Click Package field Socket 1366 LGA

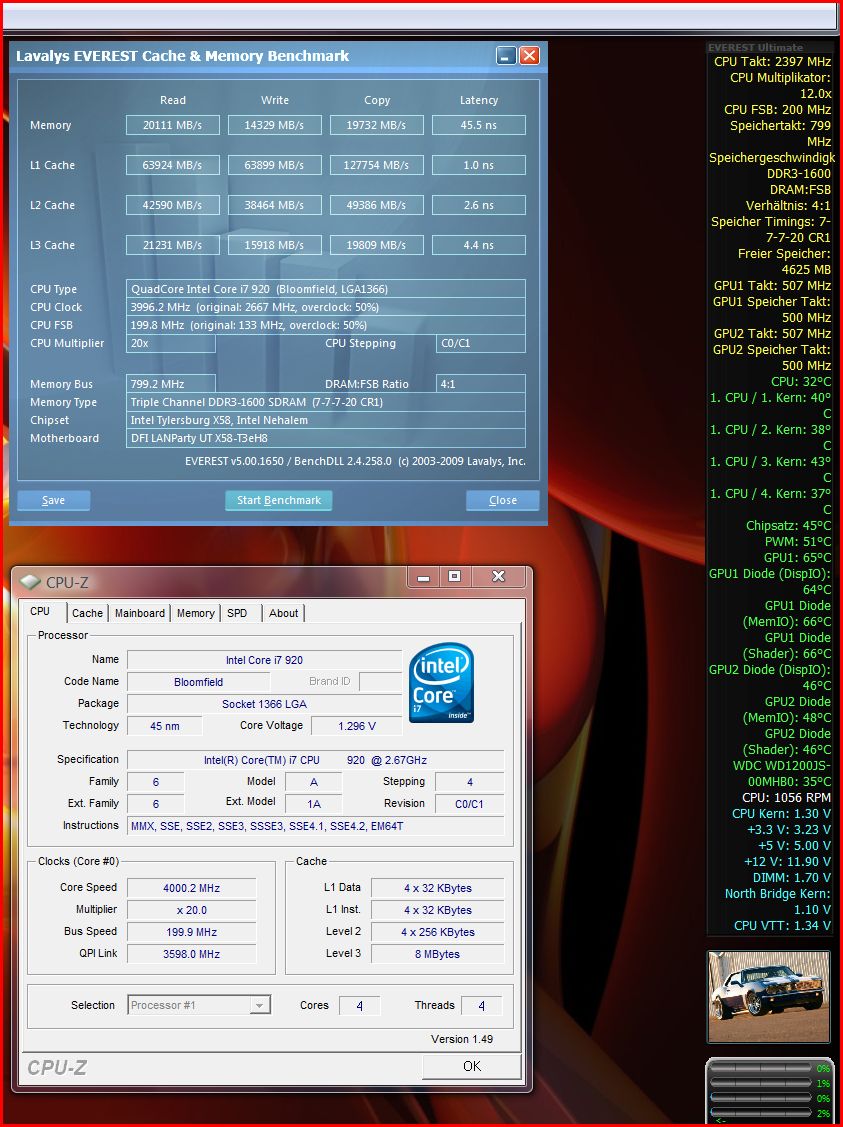click(x=264, y=704)
